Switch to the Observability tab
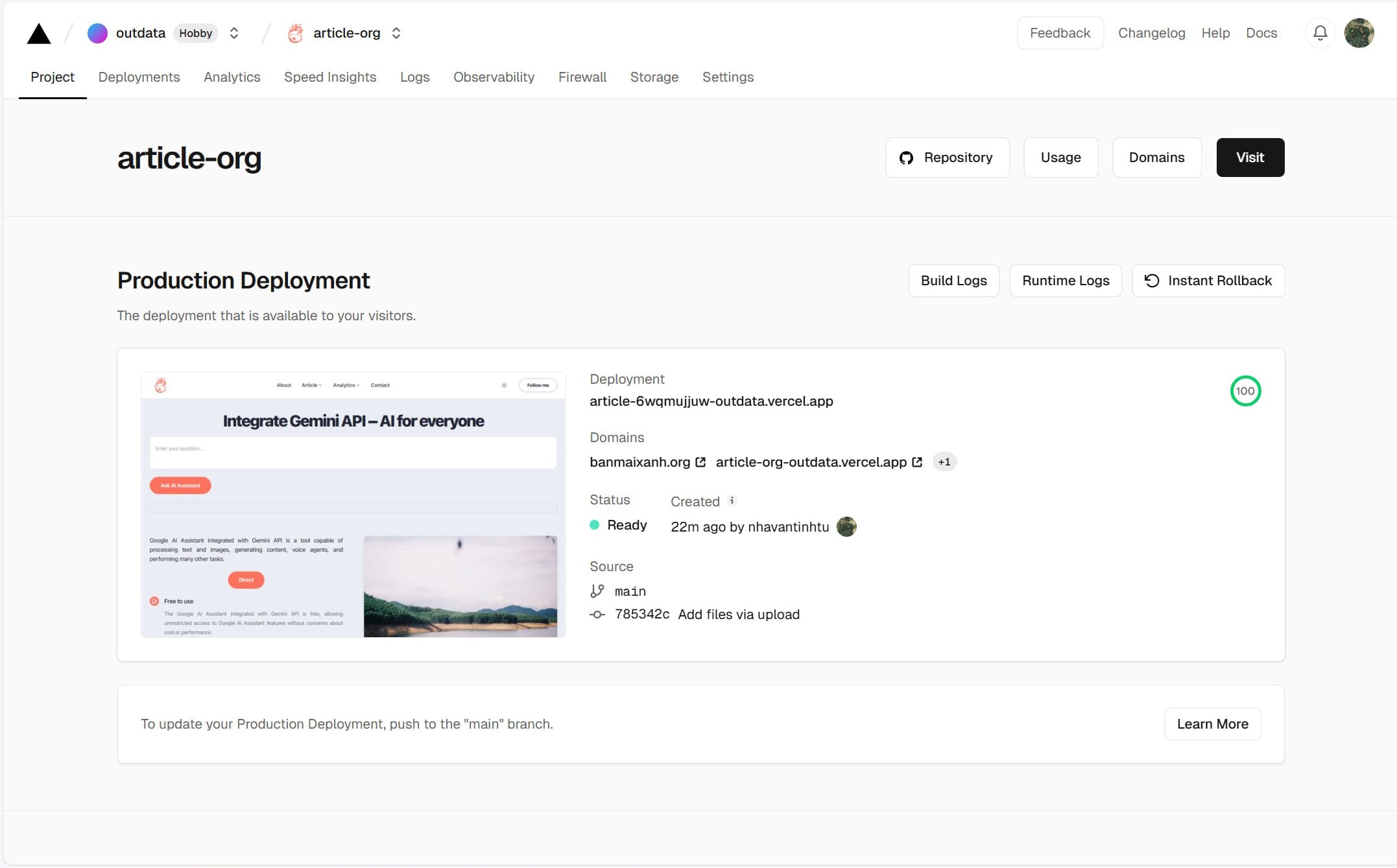 (x=494, y=77)
